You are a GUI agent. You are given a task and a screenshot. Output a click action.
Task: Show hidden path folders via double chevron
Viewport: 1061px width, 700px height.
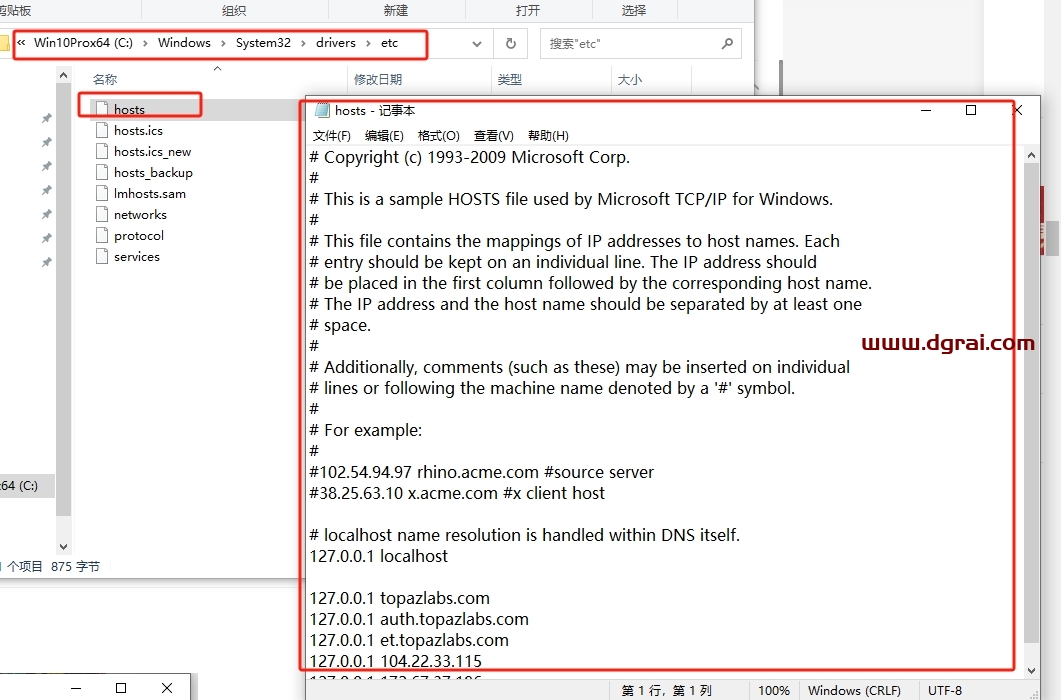tap(21, 43)
